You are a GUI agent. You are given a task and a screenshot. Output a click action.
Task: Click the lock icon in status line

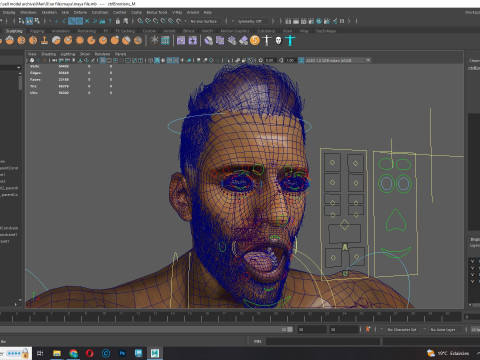tap(118, 21)
